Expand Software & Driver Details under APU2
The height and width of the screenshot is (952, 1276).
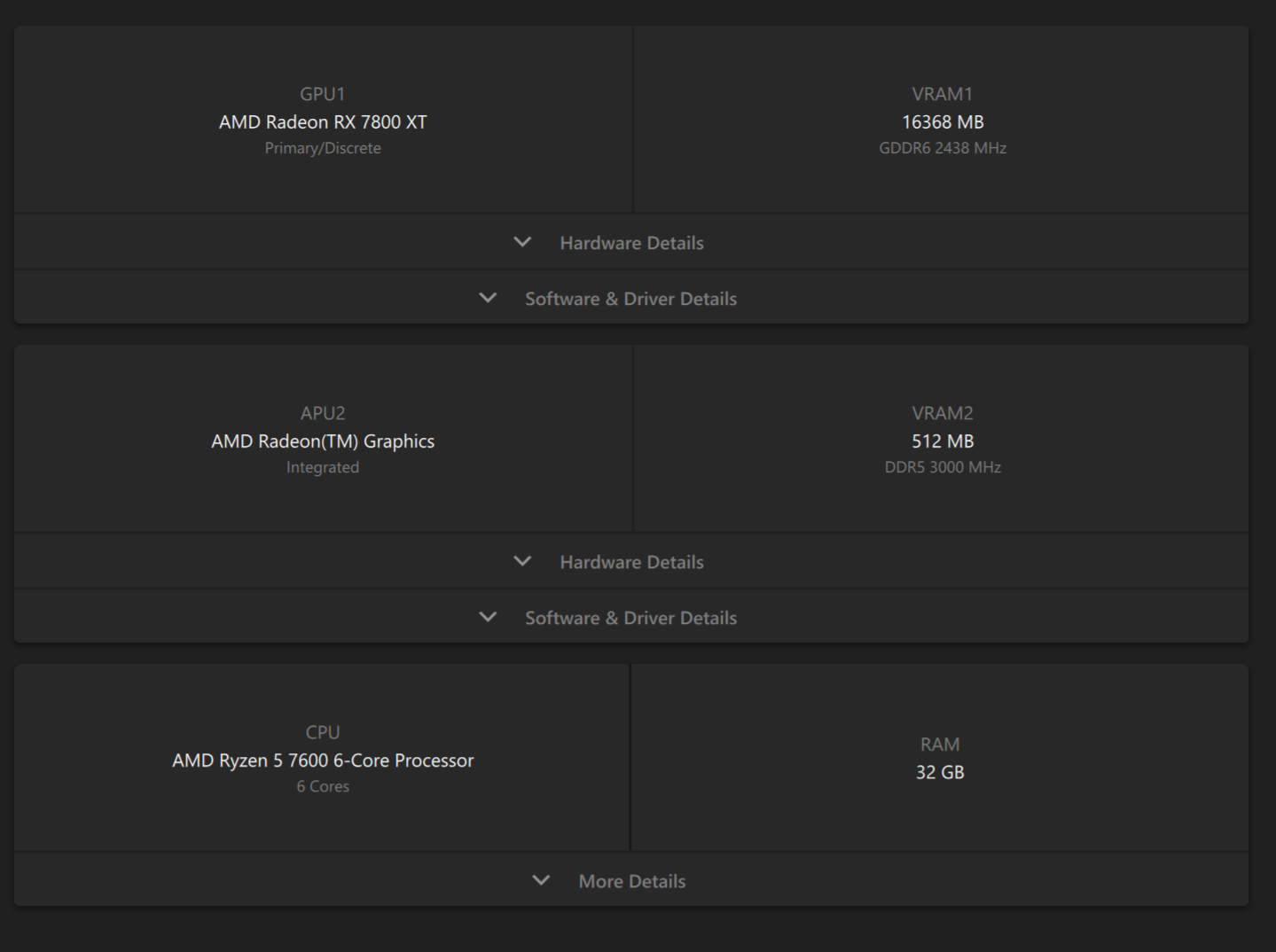[631, 617]
